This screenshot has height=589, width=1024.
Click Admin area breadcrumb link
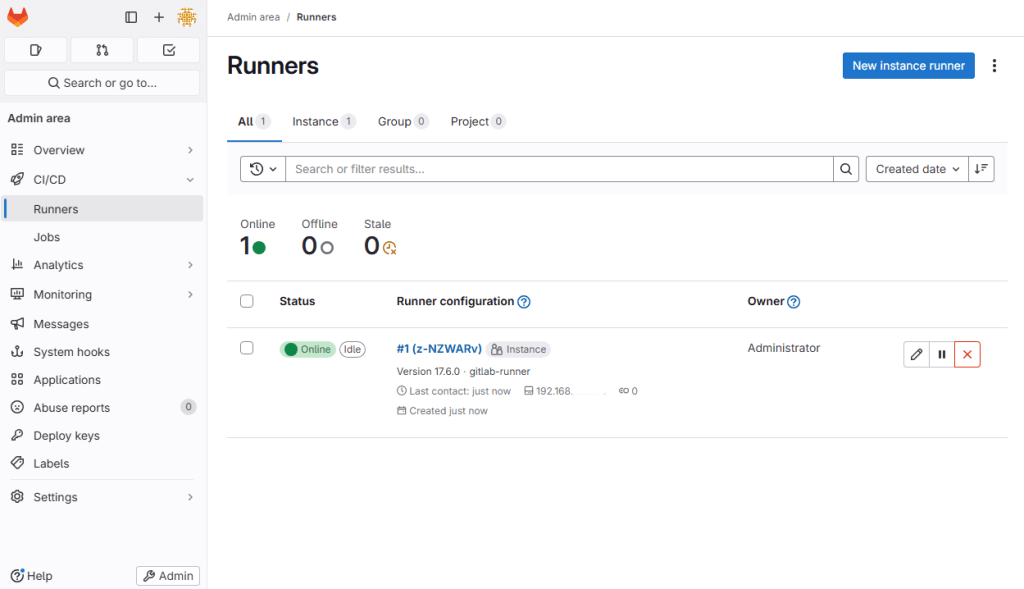(253, 17)
